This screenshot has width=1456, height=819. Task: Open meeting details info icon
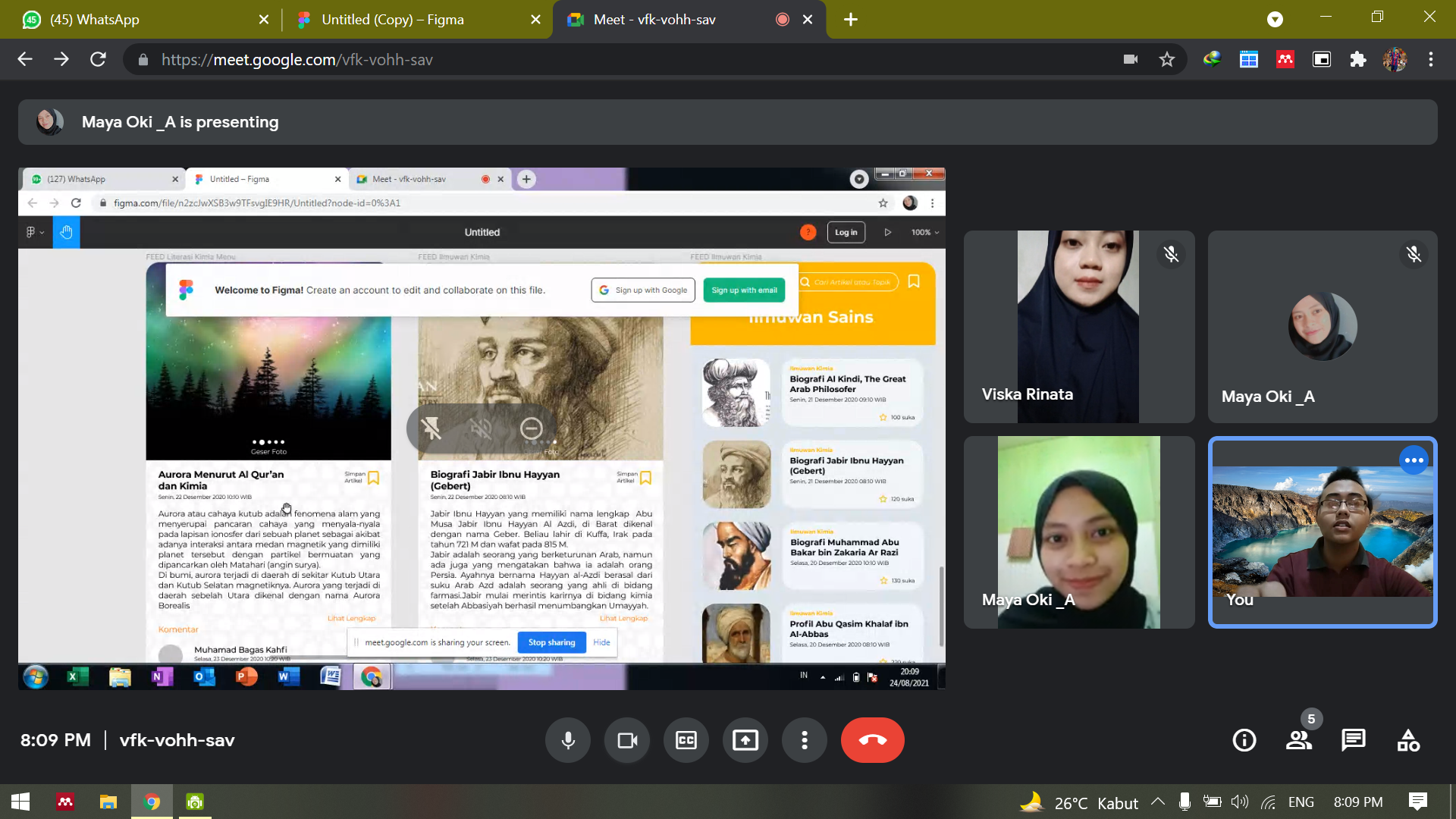[1244, 740]
